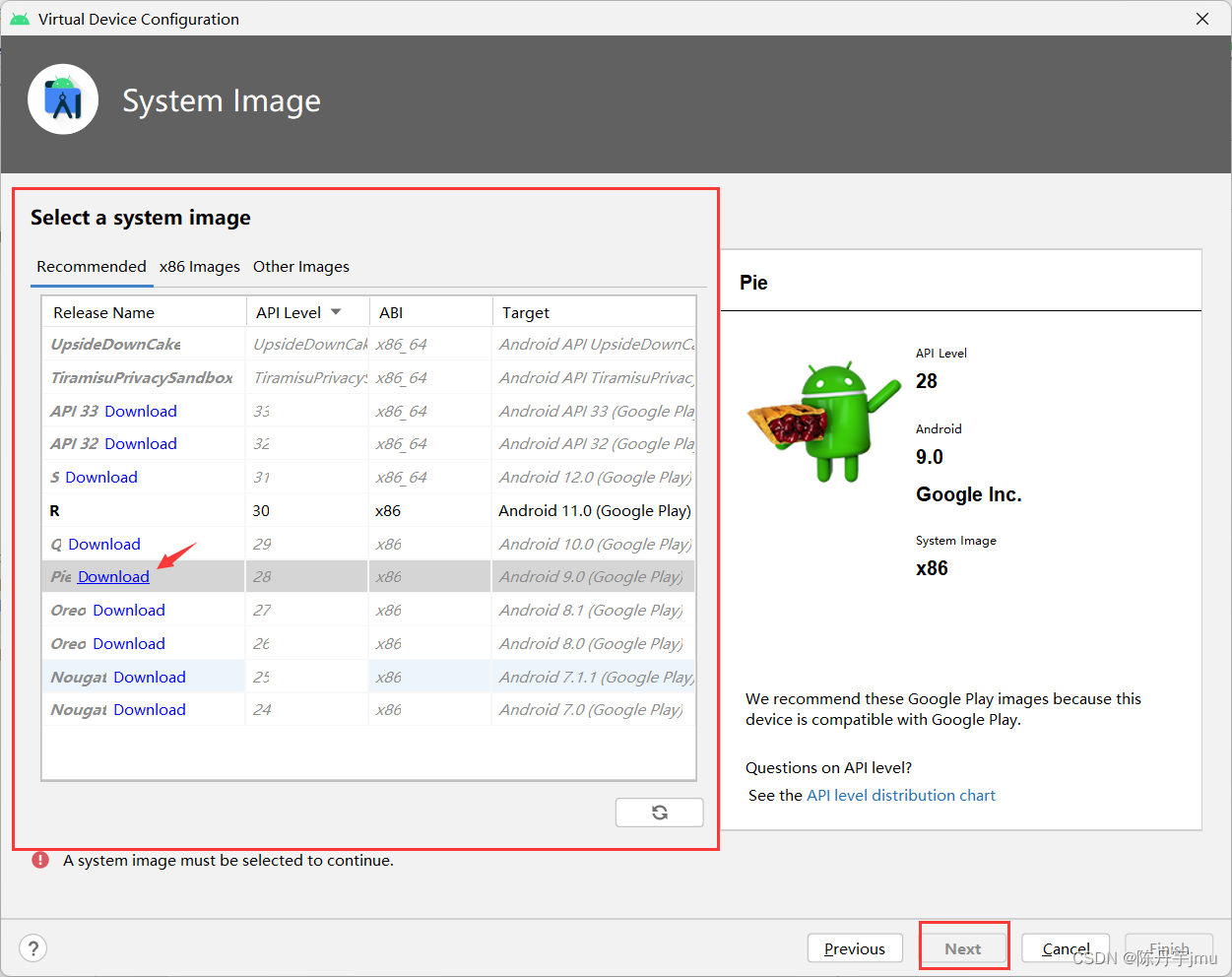Select the R Android 11.0 row
This screenshot has width=1232, height=977.
[x=368, y=511]
